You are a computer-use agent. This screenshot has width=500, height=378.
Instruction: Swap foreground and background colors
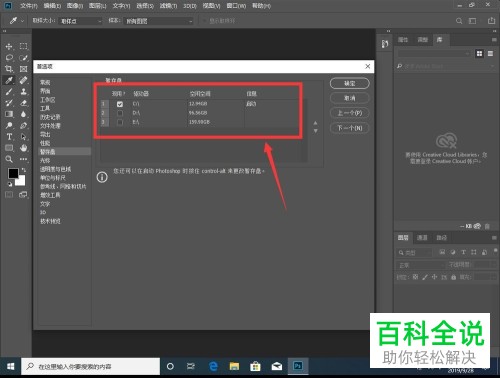tap(23, 170)
